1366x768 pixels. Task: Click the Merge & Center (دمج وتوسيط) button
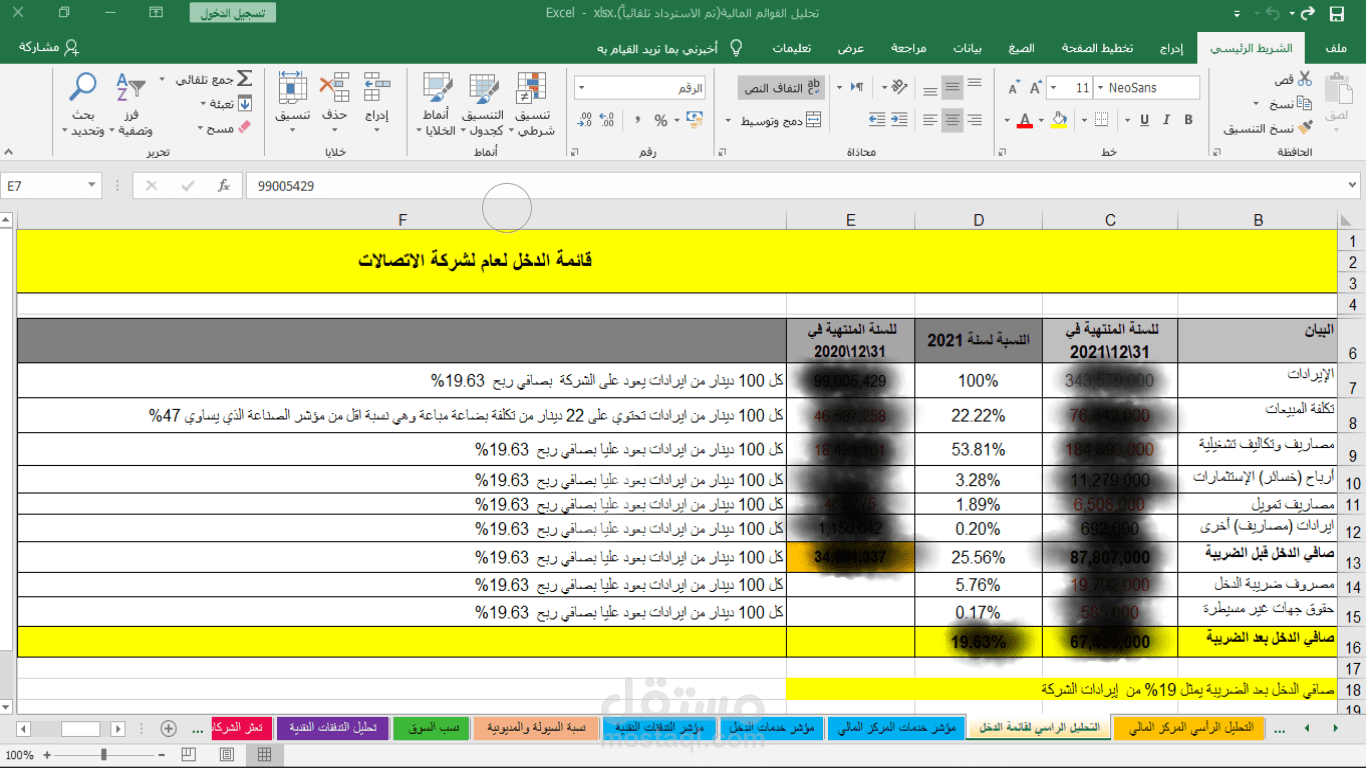point(780,121)
